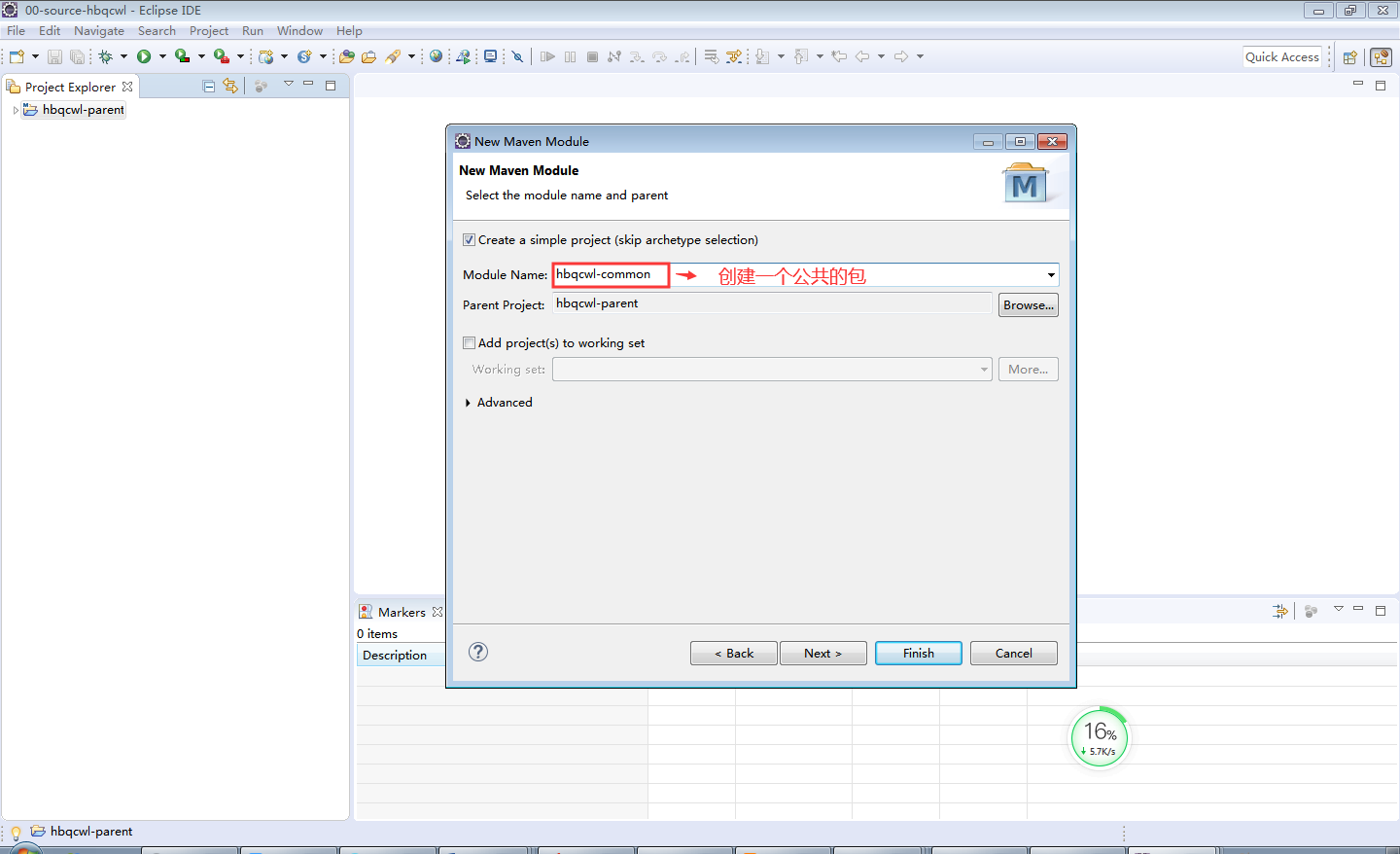The image size is (1400, 854).
Task: Click the Open Task briefcase icon
Action: (368, 56)
